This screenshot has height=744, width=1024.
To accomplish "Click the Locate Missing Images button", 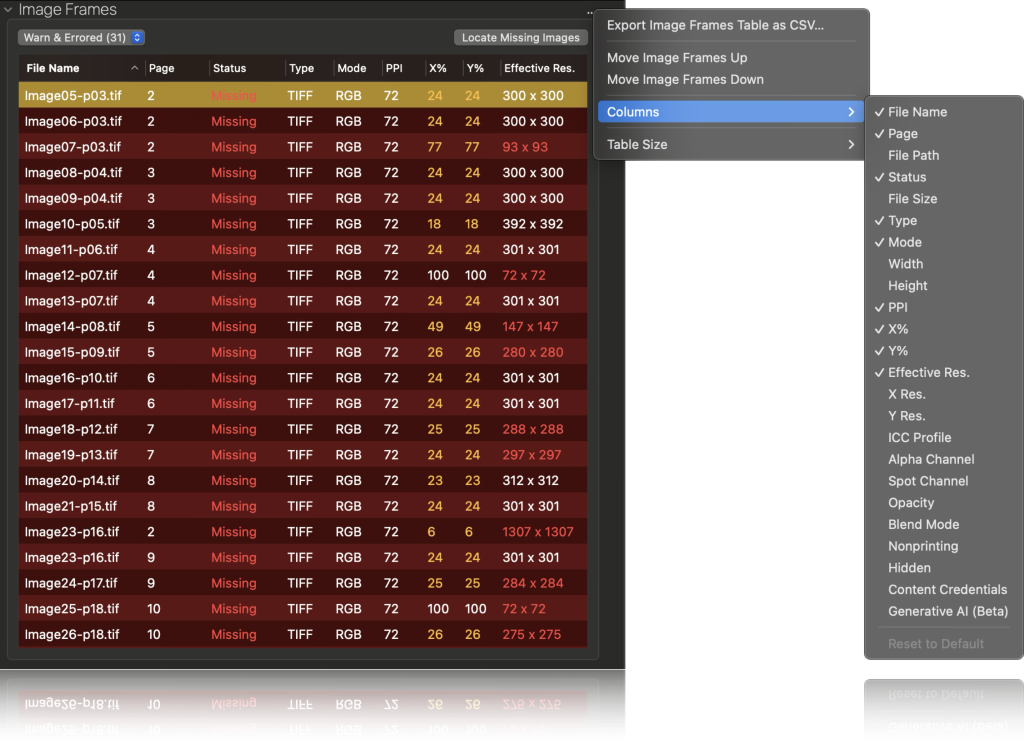I will (x=520, y=37).
